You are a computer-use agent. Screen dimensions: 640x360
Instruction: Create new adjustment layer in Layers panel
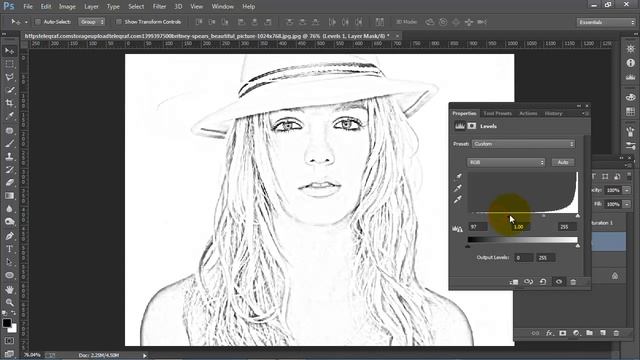576,333
